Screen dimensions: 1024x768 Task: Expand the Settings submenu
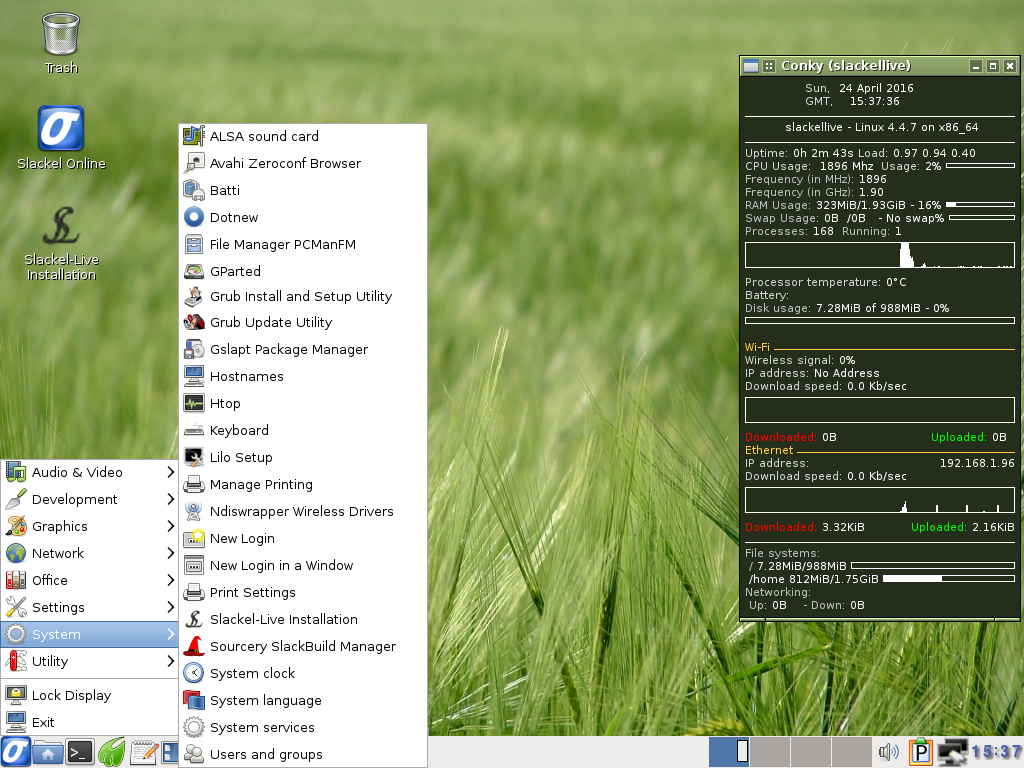[89, 607]
